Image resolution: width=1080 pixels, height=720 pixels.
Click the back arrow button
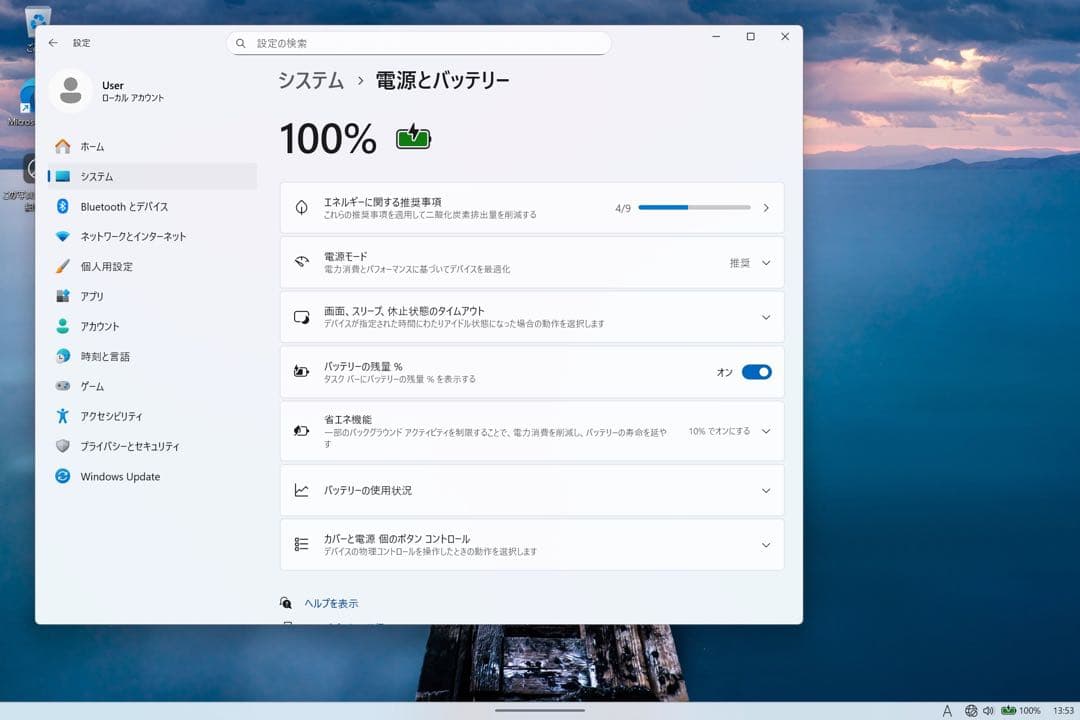[53, 43]
